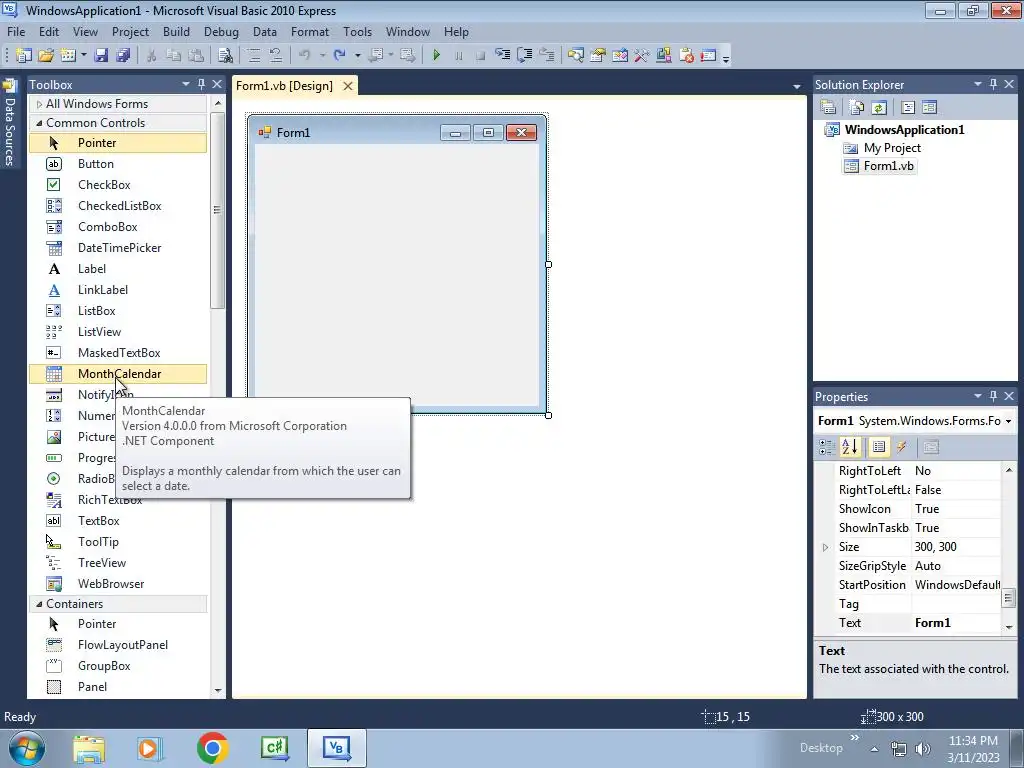Open the Tools menu

(x=357, y=31)
